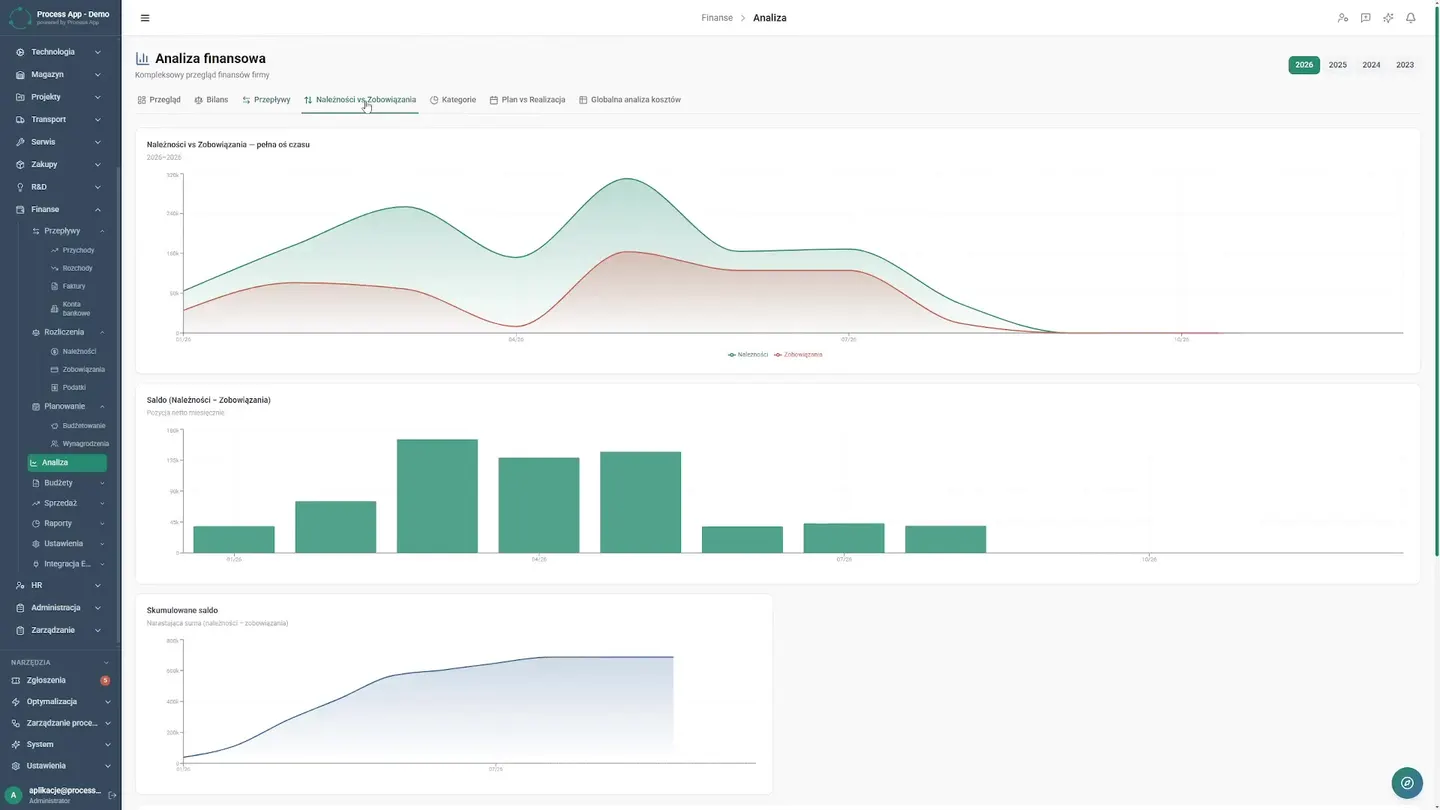Collapse the NARZĘDZIA section chevron
Image resolution: width=1440 pixels, height=810 pixels.
[107, 662]
